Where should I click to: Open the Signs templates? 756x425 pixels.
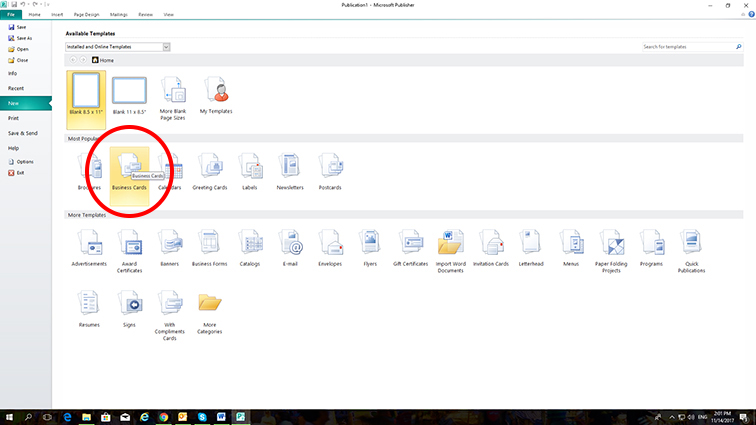point(129,309)
